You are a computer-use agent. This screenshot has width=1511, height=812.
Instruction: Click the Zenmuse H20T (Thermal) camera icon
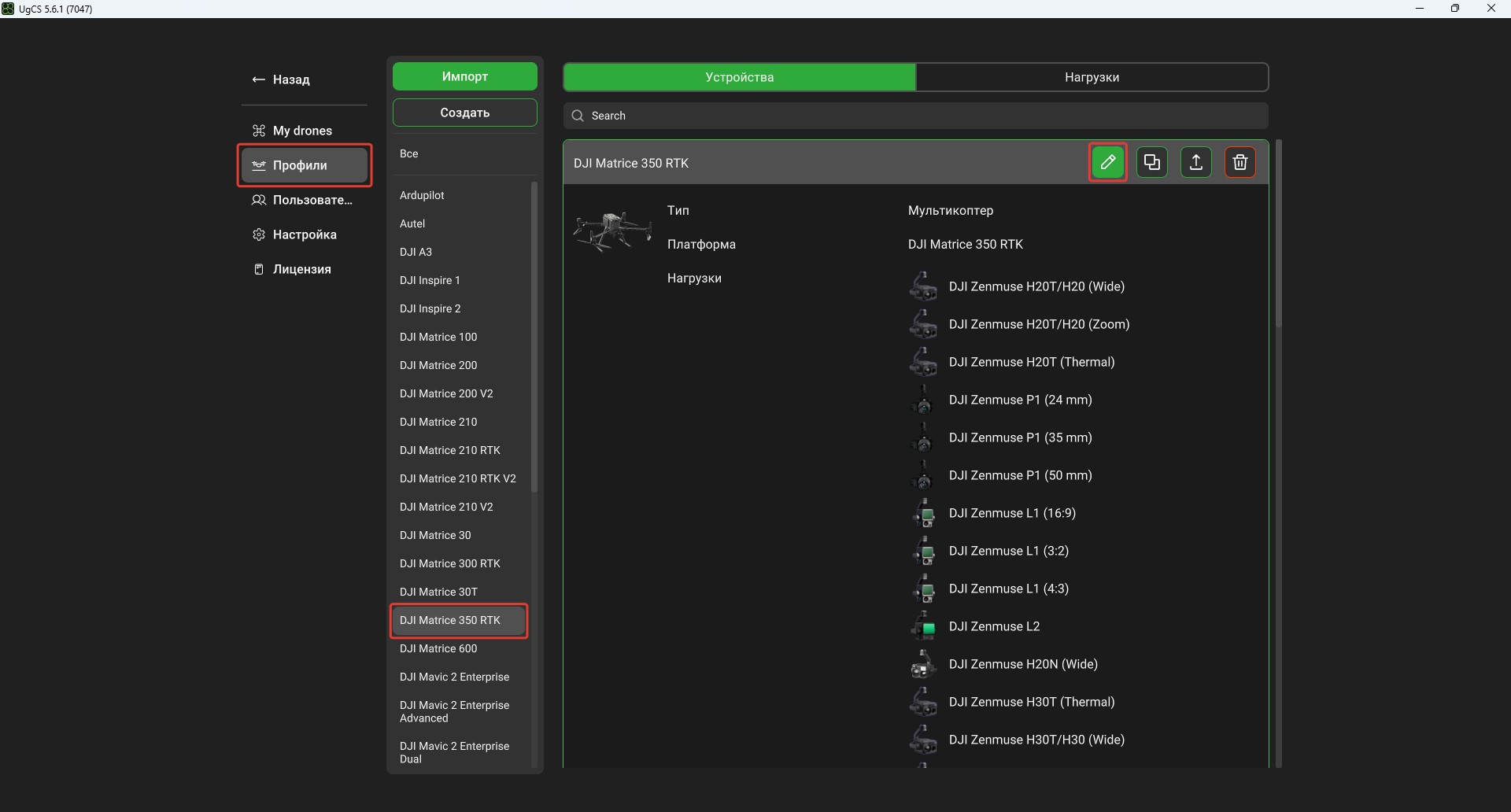pos(923,362)
